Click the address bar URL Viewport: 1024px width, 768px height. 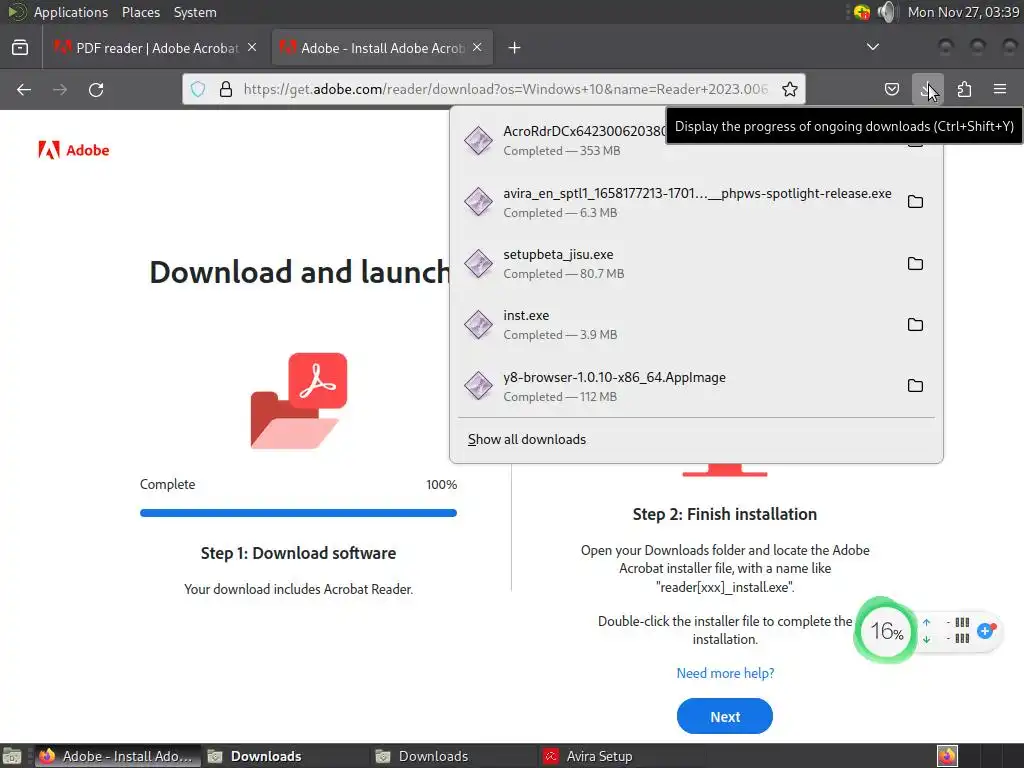coord(505,89)
